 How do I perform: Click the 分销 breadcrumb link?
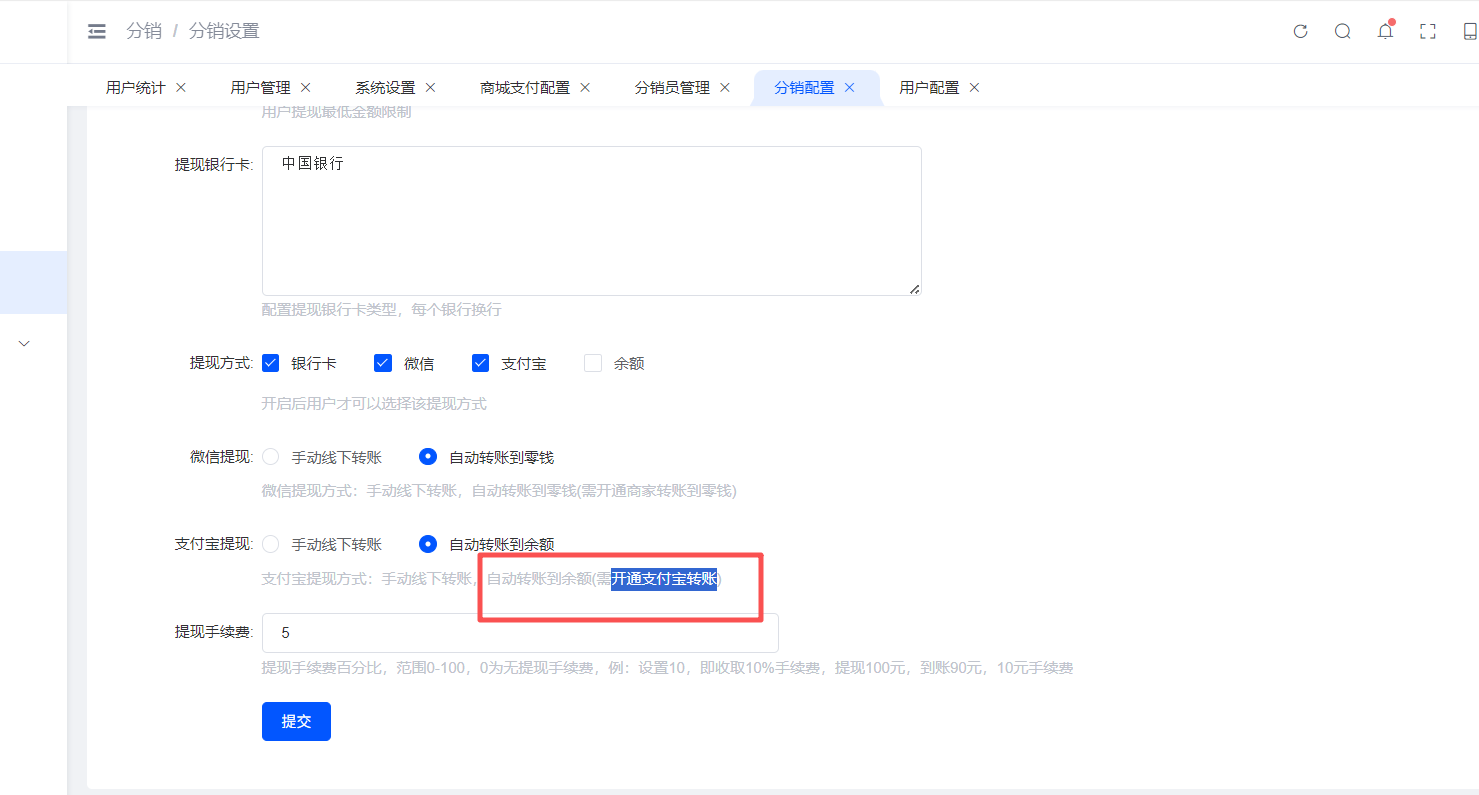(x=143, y=32)
